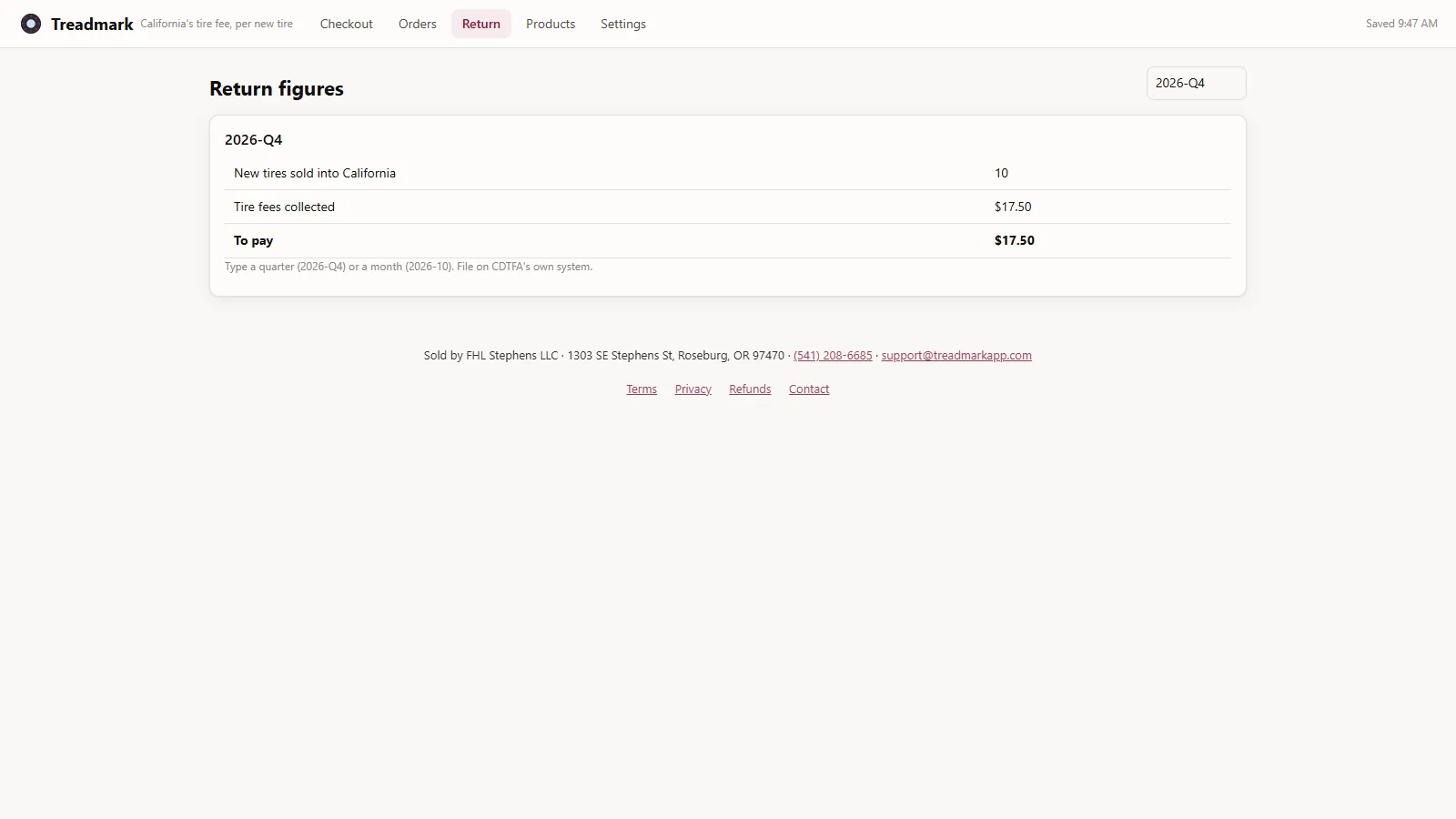This screenshot has width=1456, height=819.
Task: Click the Treadmark tire logo icon
Action: [x=31, y=24]
